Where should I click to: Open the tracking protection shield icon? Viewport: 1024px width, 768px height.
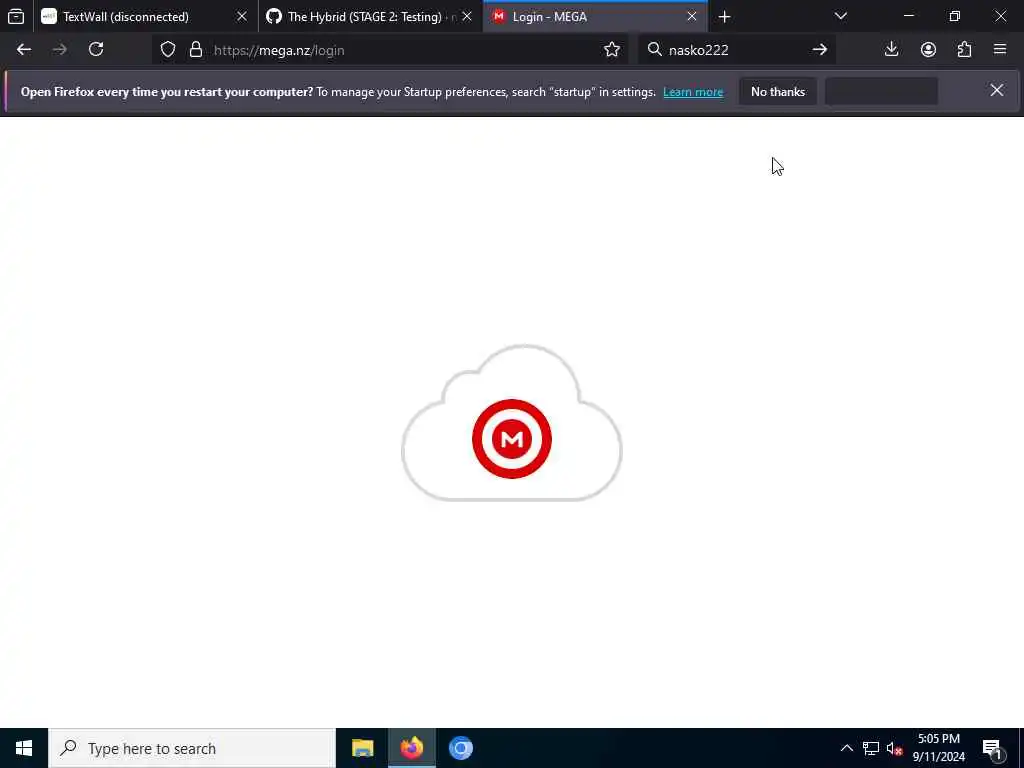click(168, 50)
